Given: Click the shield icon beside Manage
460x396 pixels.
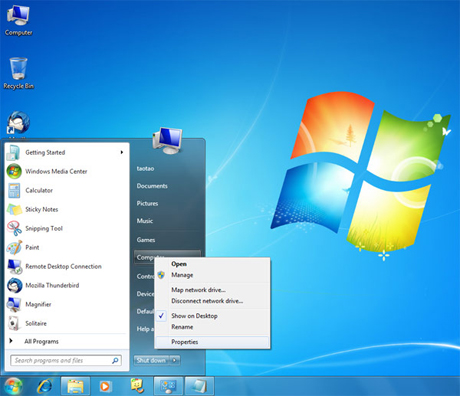Looking at the screenshot, I should click(161, 275).
